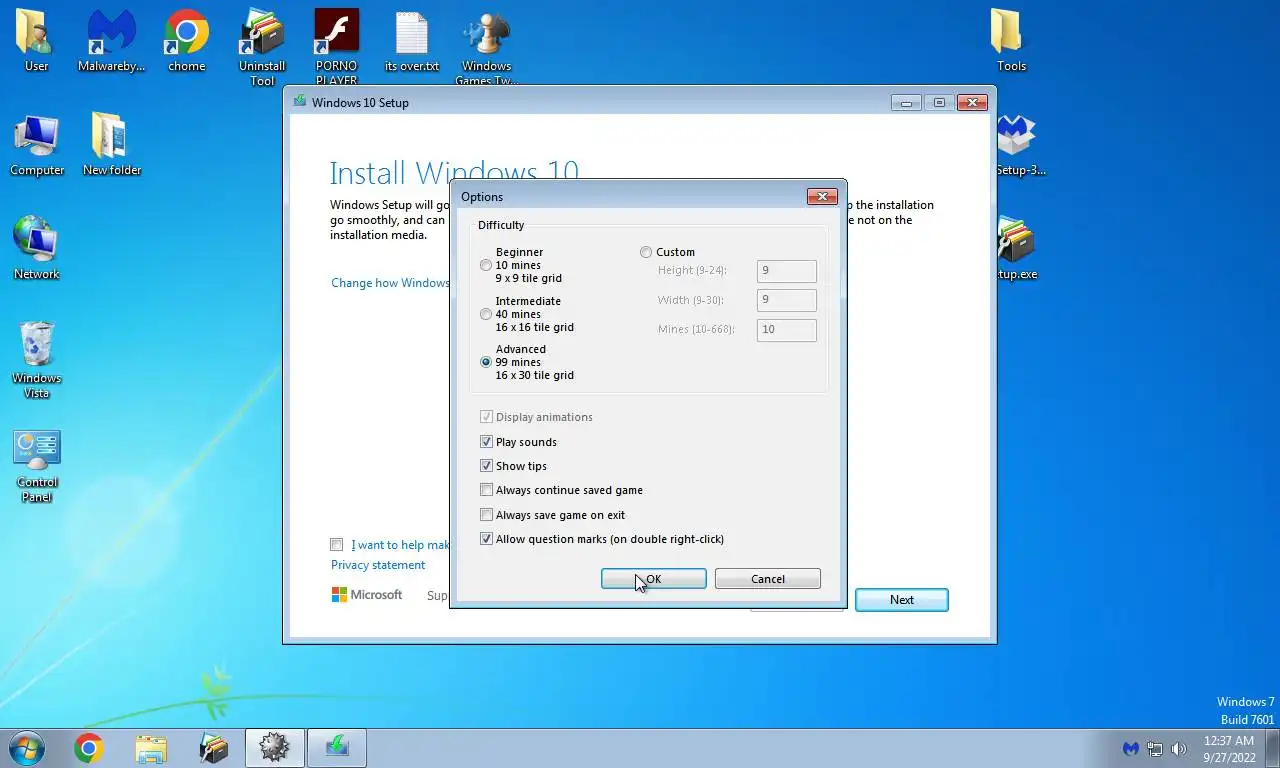Open the Windows Vista recycle bin icon
This screenshot has height=768, width=1280.
coord(37,360)
